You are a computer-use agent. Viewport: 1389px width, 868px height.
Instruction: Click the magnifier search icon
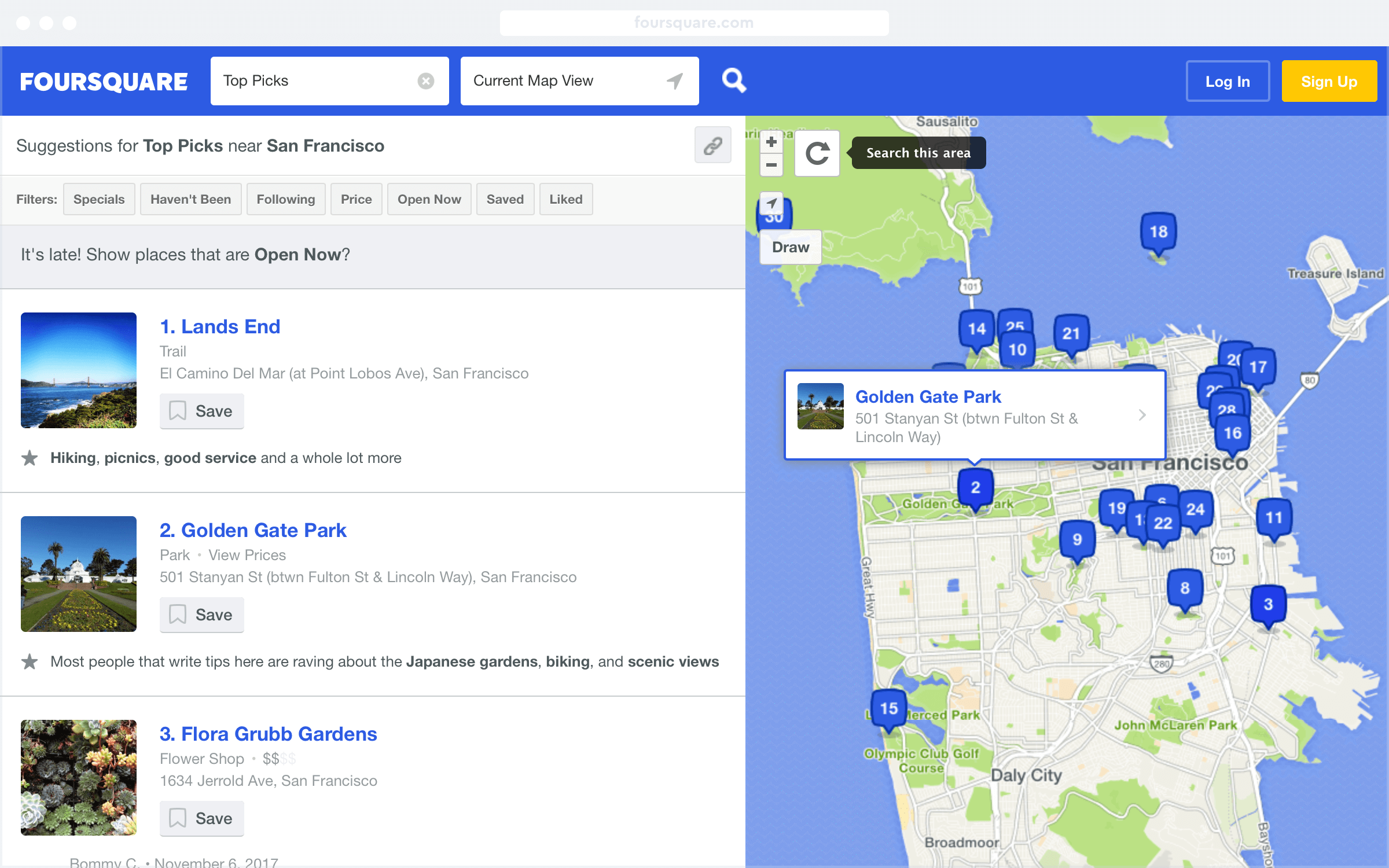point(734,80)
